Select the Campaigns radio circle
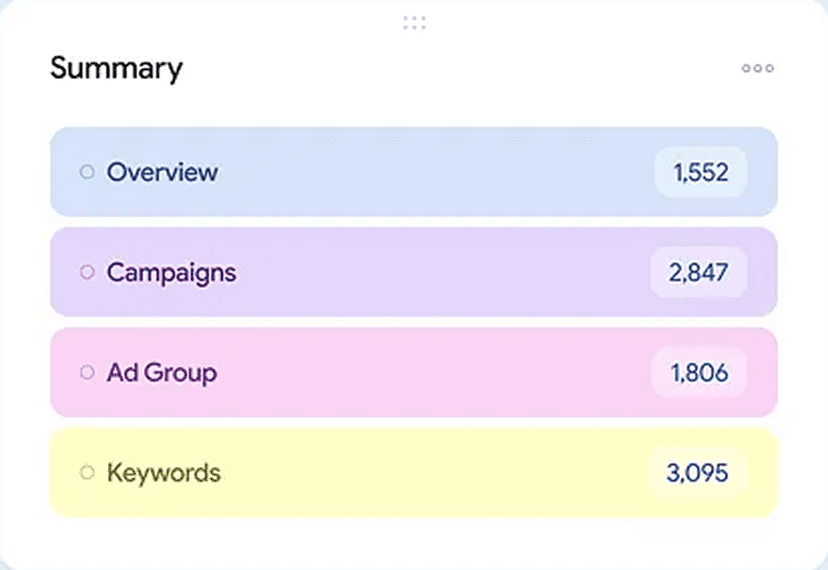Screen dimensions: 828x570 coord(87,272)
